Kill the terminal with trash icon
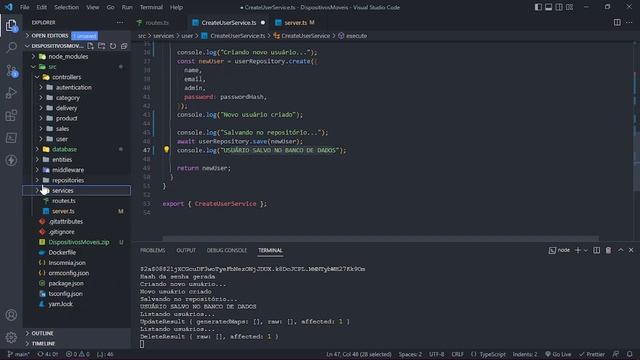 click(608, 250)
